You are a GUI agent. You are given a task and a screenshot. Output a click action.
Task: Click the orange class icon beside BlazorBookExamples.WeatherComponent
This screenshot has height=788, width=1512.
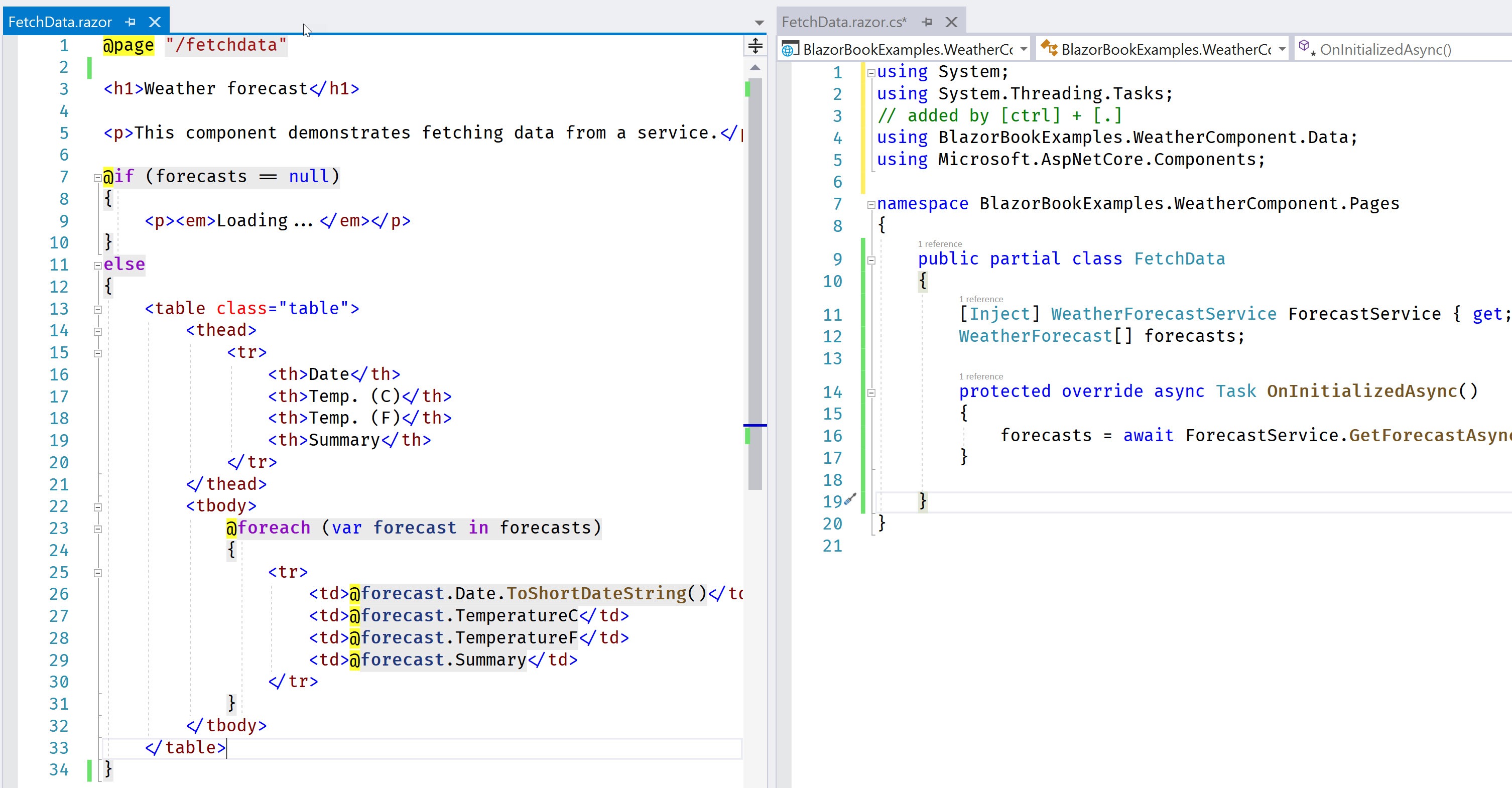pos(1049,49)
